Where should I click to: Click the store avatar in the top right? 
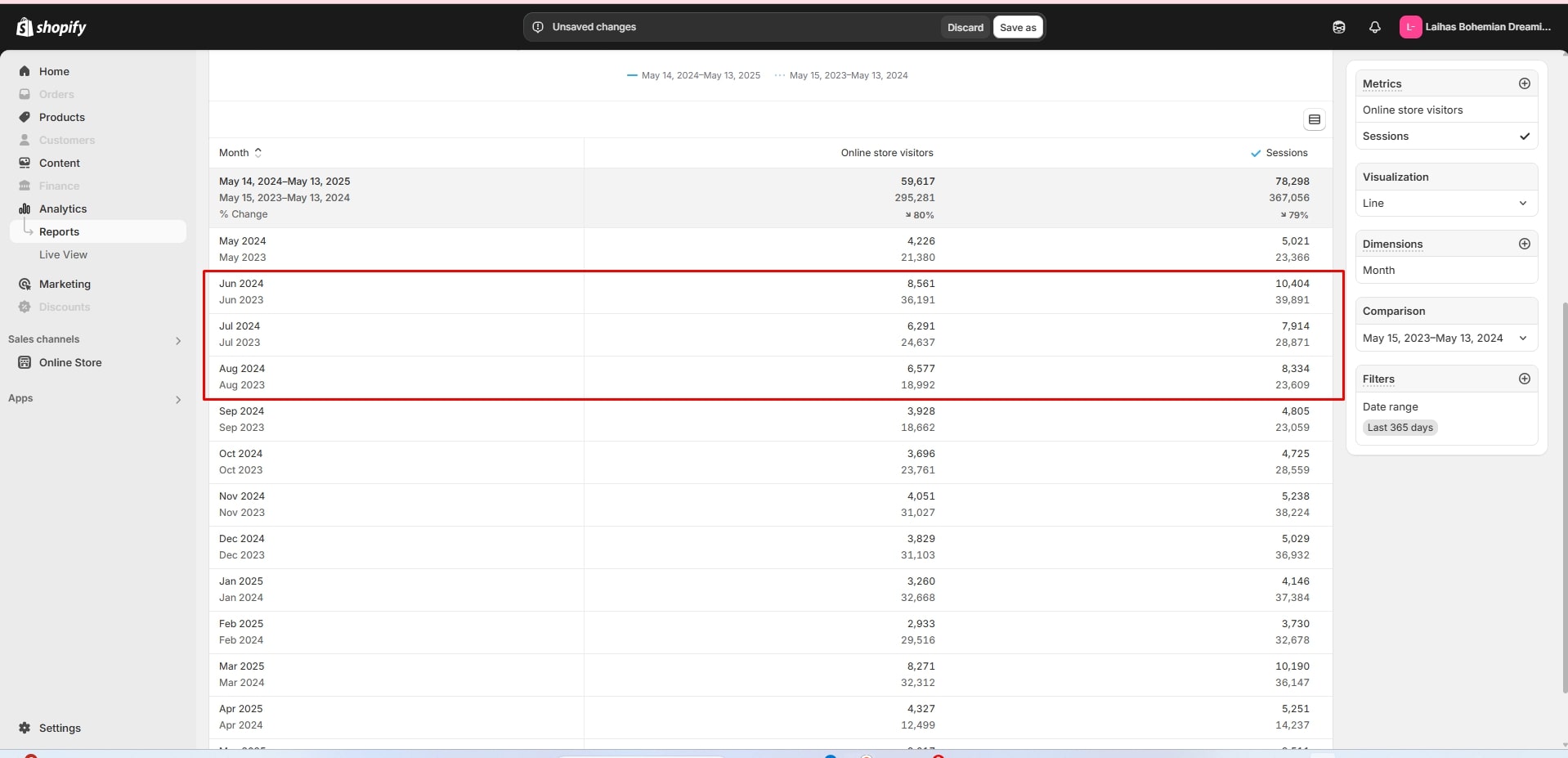(x=1410, y=27)
